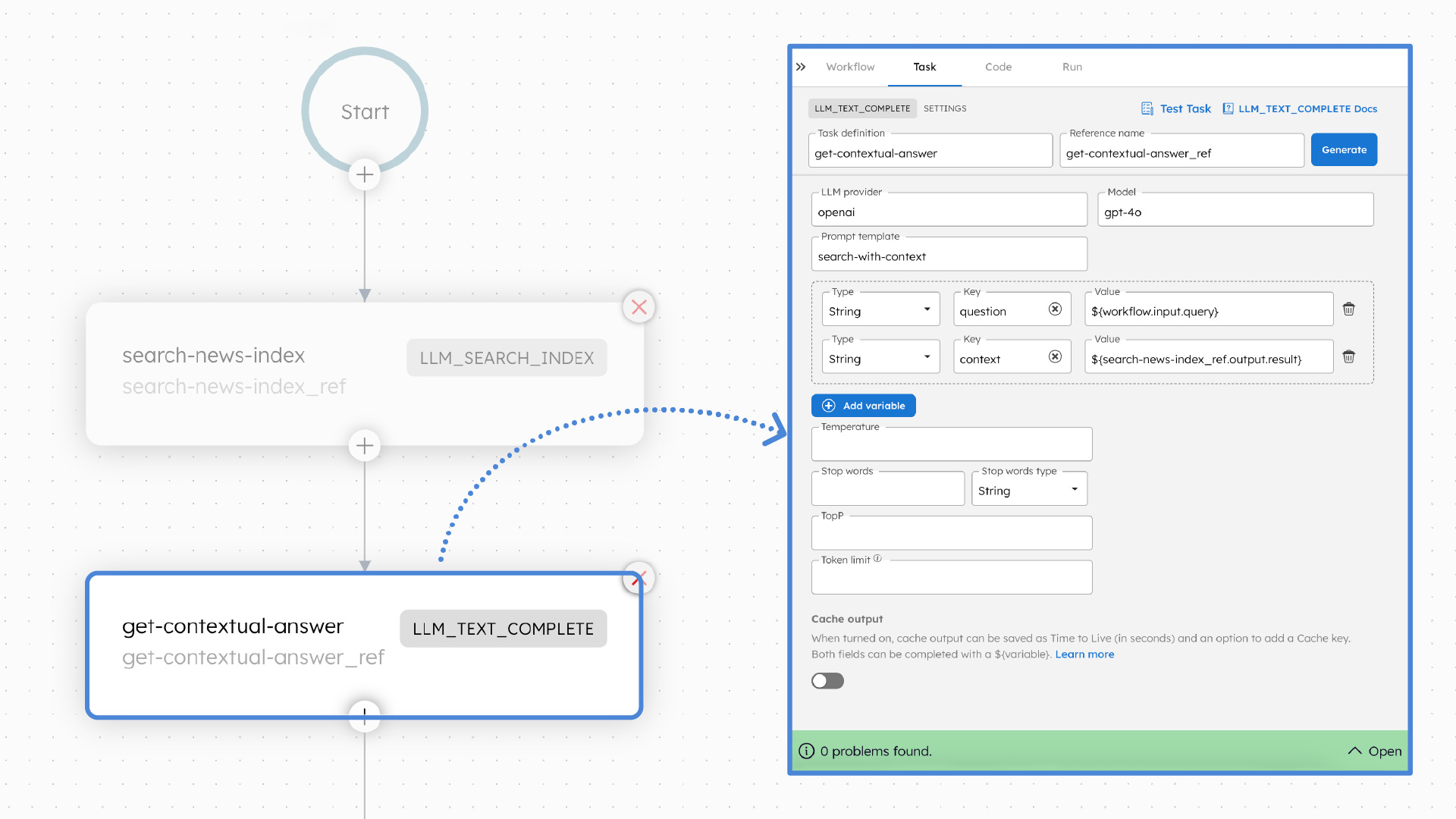The width and height of the screenshot is (1456, 819).
Task: Remove the context key with its circled-x icon
Action: [1055, 356]
